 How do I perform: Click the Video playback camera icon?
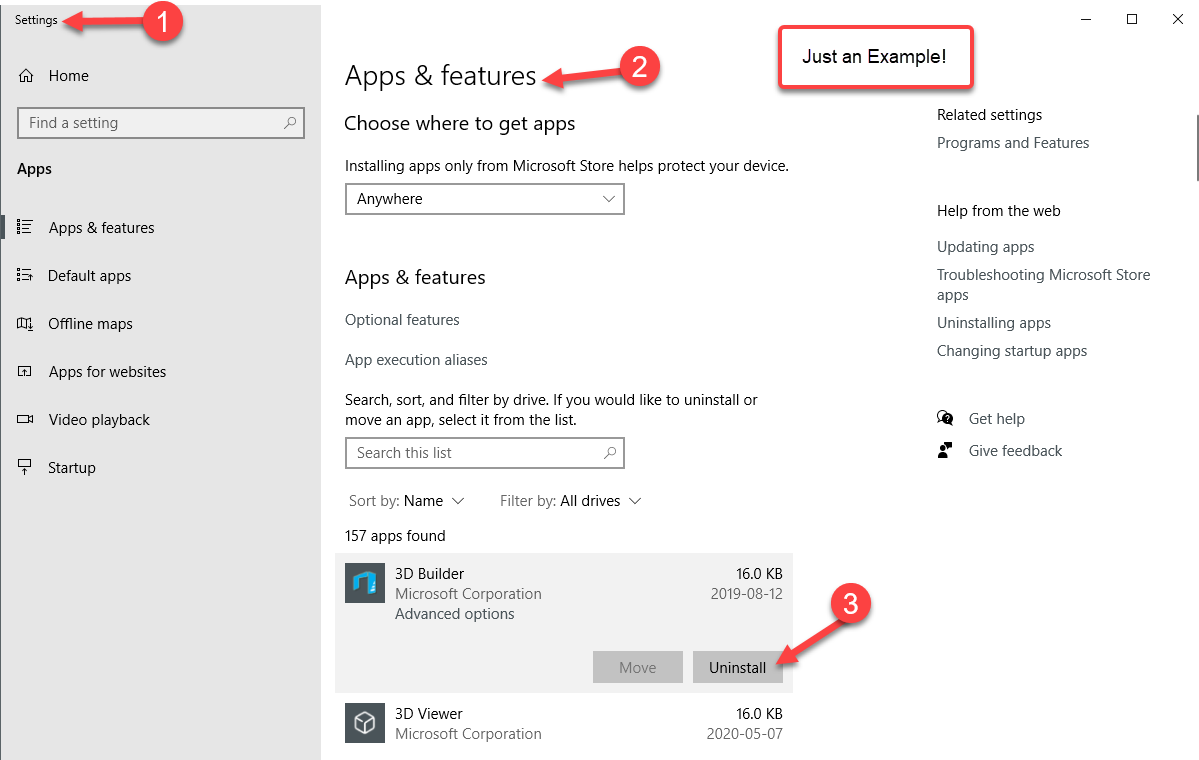pyautogui.click(x=24, y=419)
